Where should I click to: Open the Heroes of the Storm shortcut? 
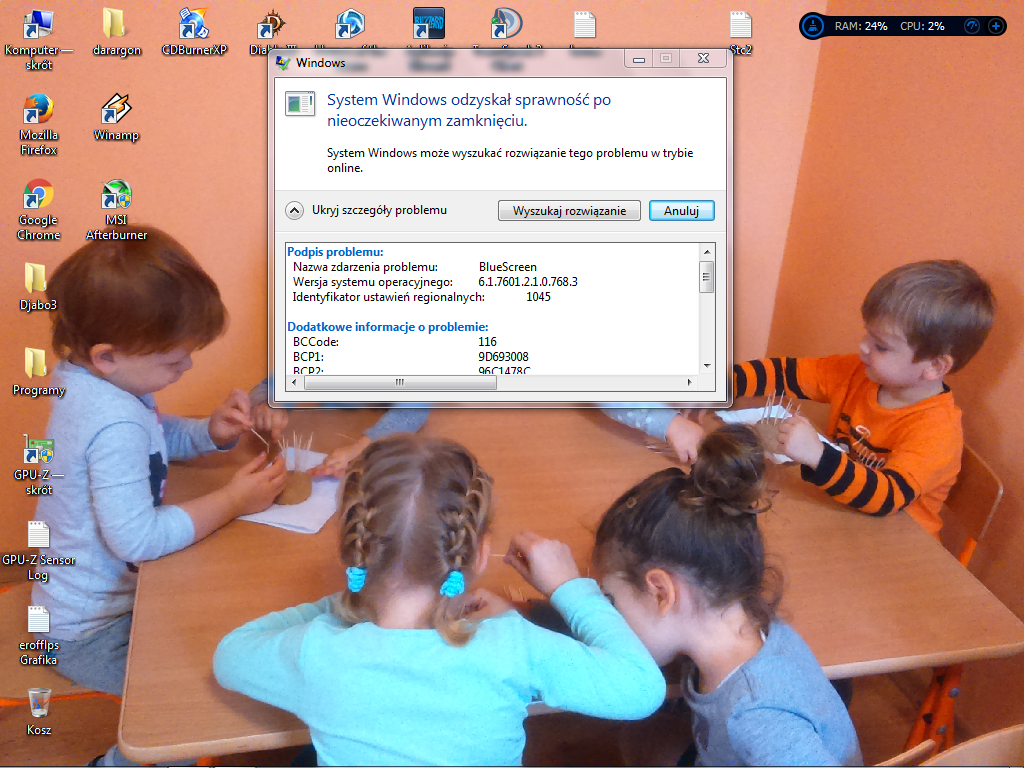(x=349, y=31)
